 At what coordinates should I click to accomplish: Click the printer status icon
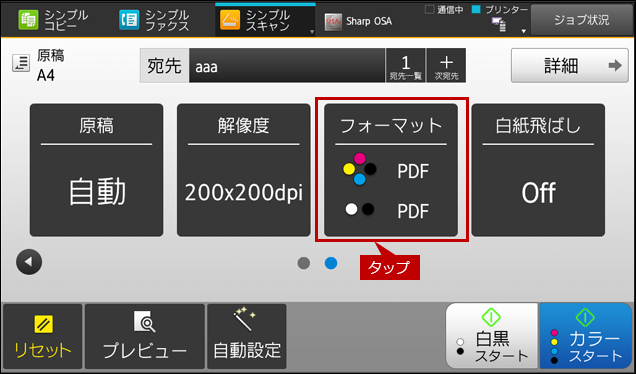(x=499, y=24)
